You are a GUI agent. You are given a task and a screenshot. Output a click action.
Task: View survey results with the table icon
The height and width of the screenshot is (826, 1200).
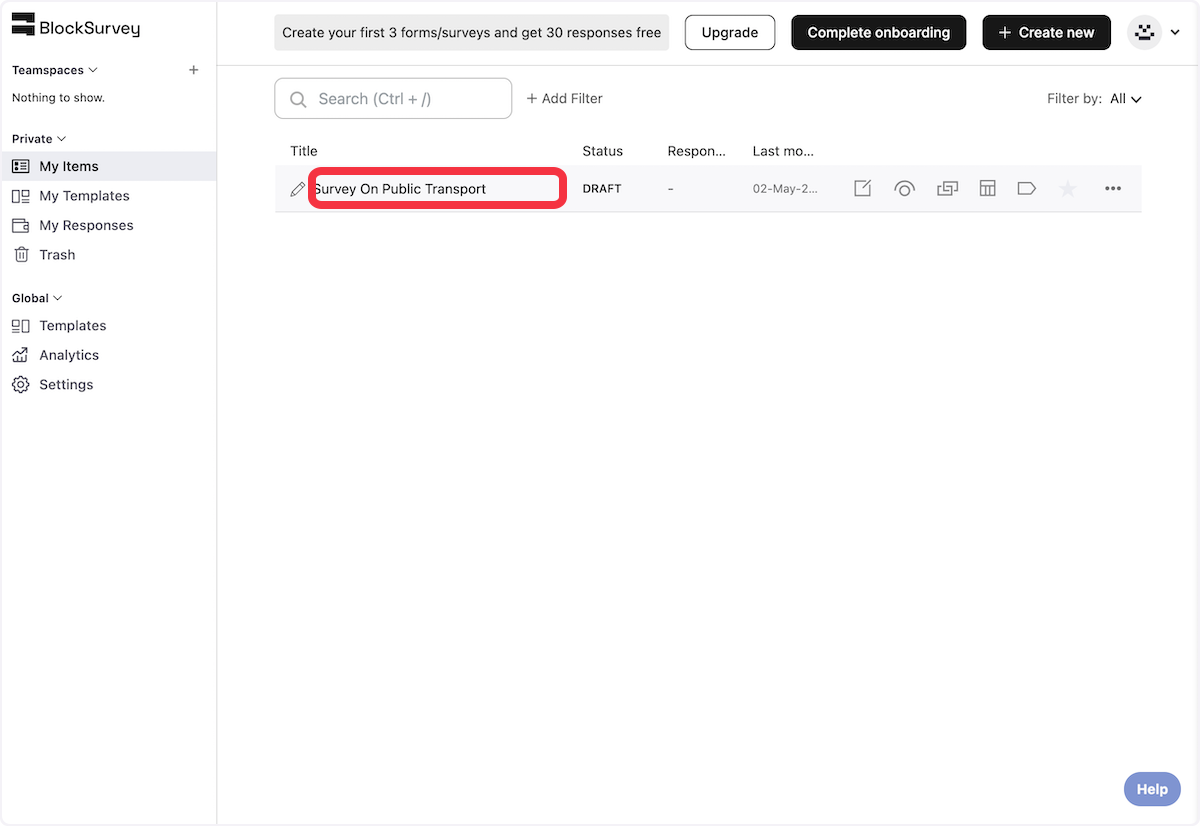click(x=987, y=188)
